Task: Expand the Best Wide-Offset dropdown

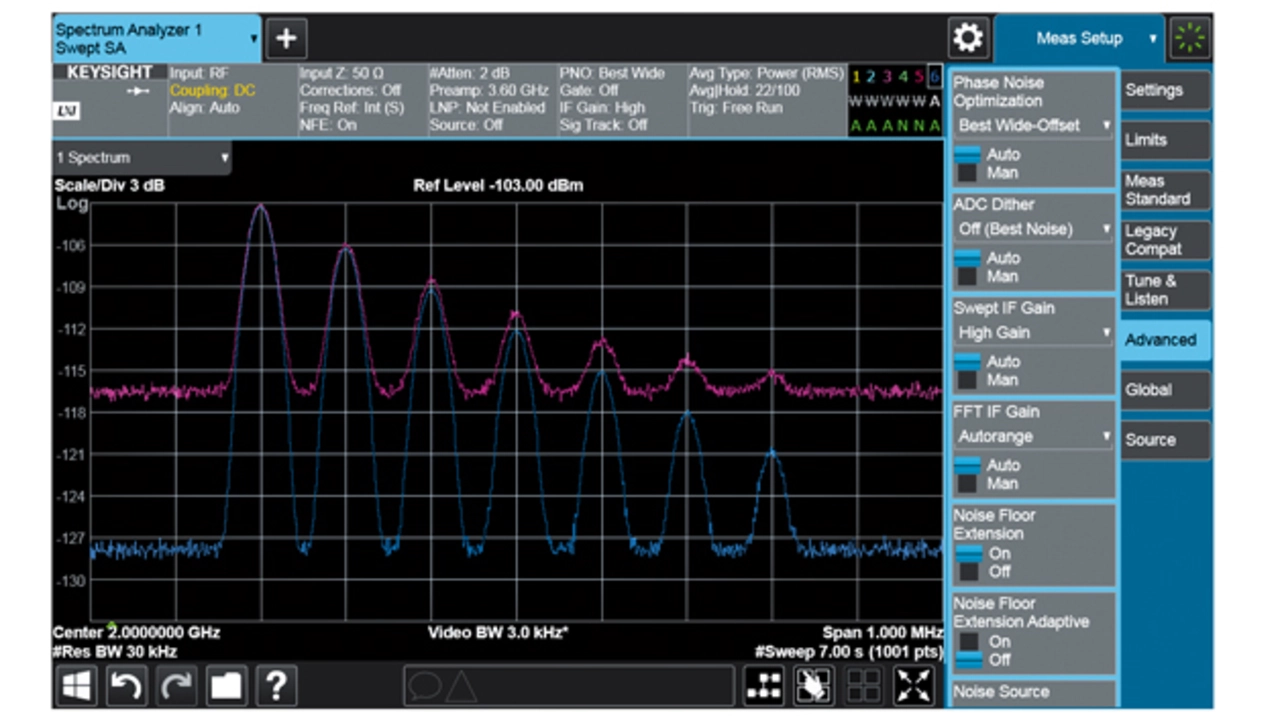Action: tap(1033, 126)
